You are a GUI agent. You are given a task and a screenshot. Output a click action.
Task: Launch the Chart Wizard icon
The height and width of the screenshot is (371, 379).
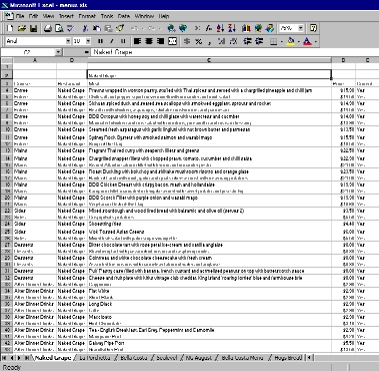pos(246,28)
